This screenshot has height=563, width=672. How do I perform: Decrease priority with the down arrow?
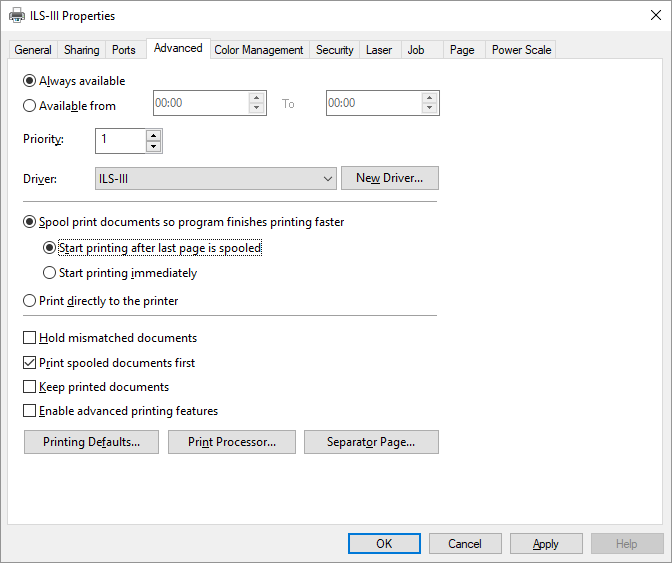pyautogui.click(x=153, y=147)
